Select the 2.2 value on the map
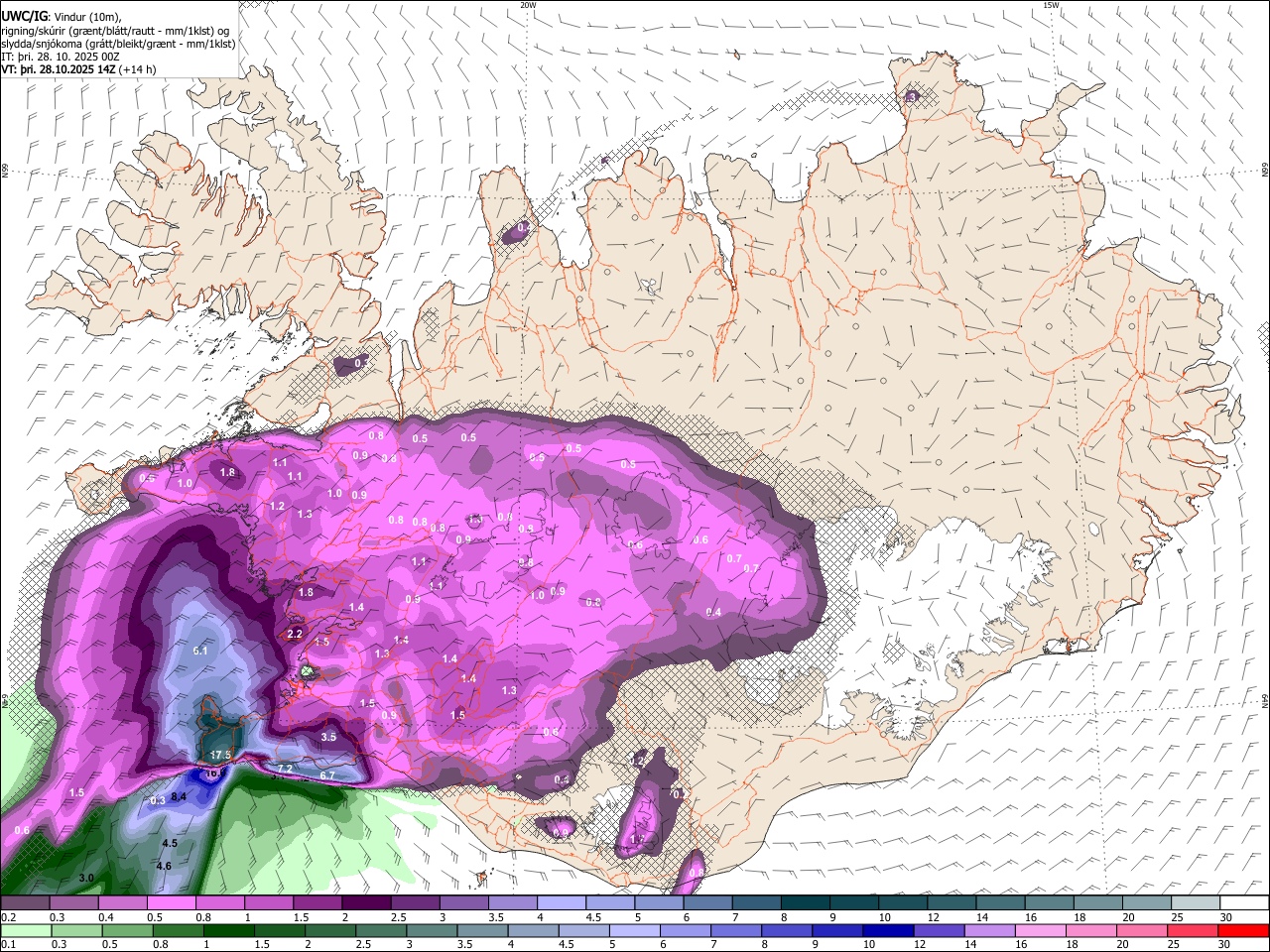This screenshot has width=1270, height=952. pos(294,634)
